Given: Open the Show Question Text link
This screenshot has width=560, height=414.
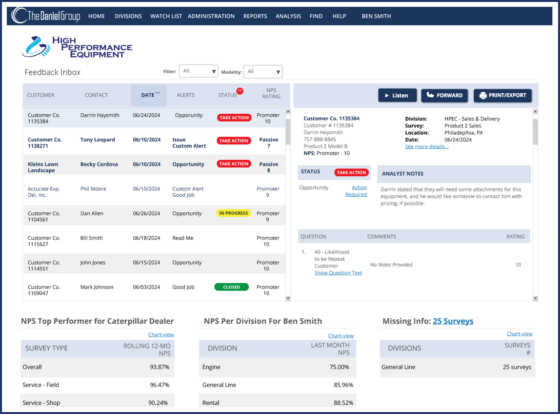Looking at the screenshot, I should [338, 273].
